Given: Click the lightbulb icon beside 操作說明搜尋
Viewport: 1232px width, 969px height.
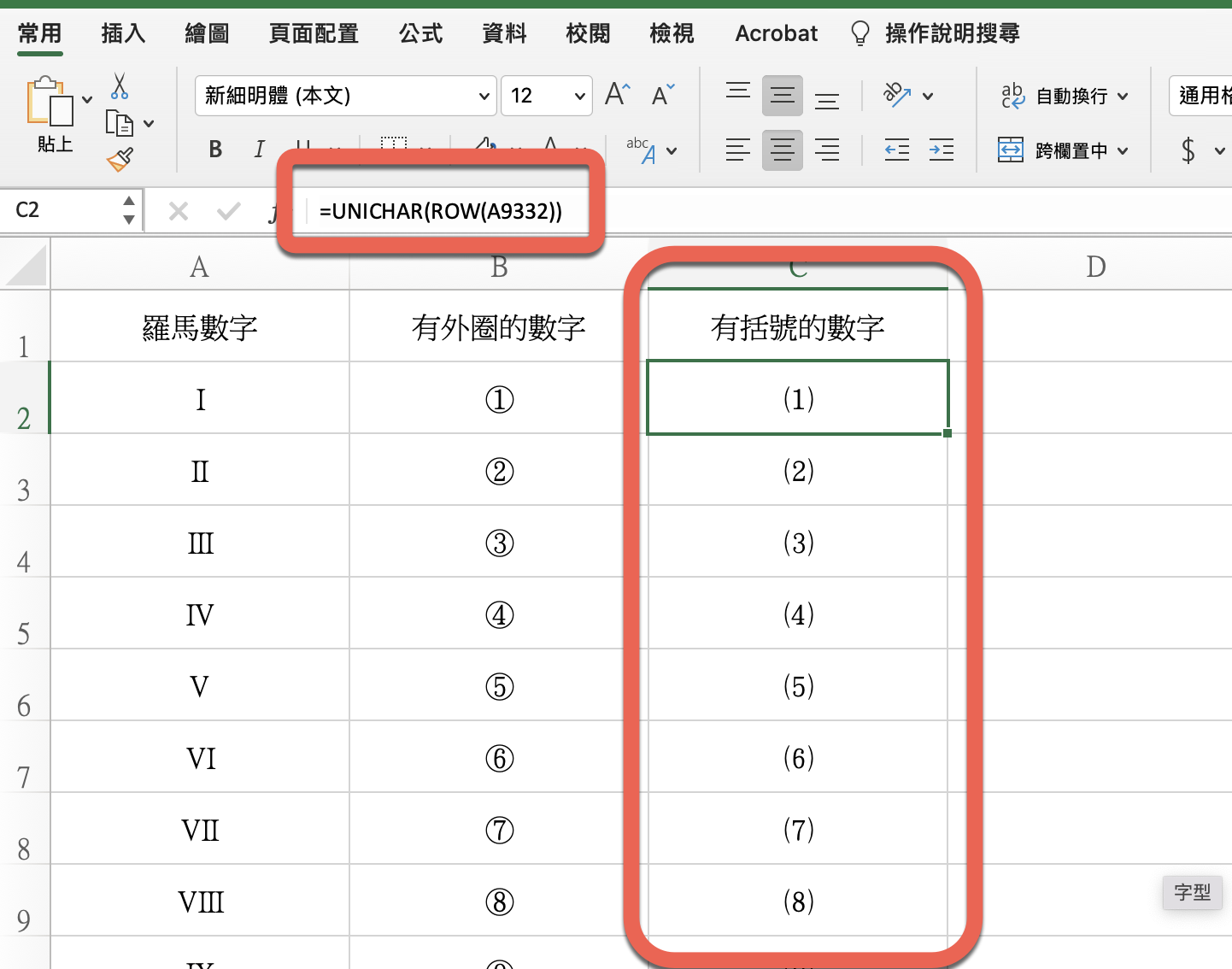Looking at the screenshot, I should click(860, 33).
